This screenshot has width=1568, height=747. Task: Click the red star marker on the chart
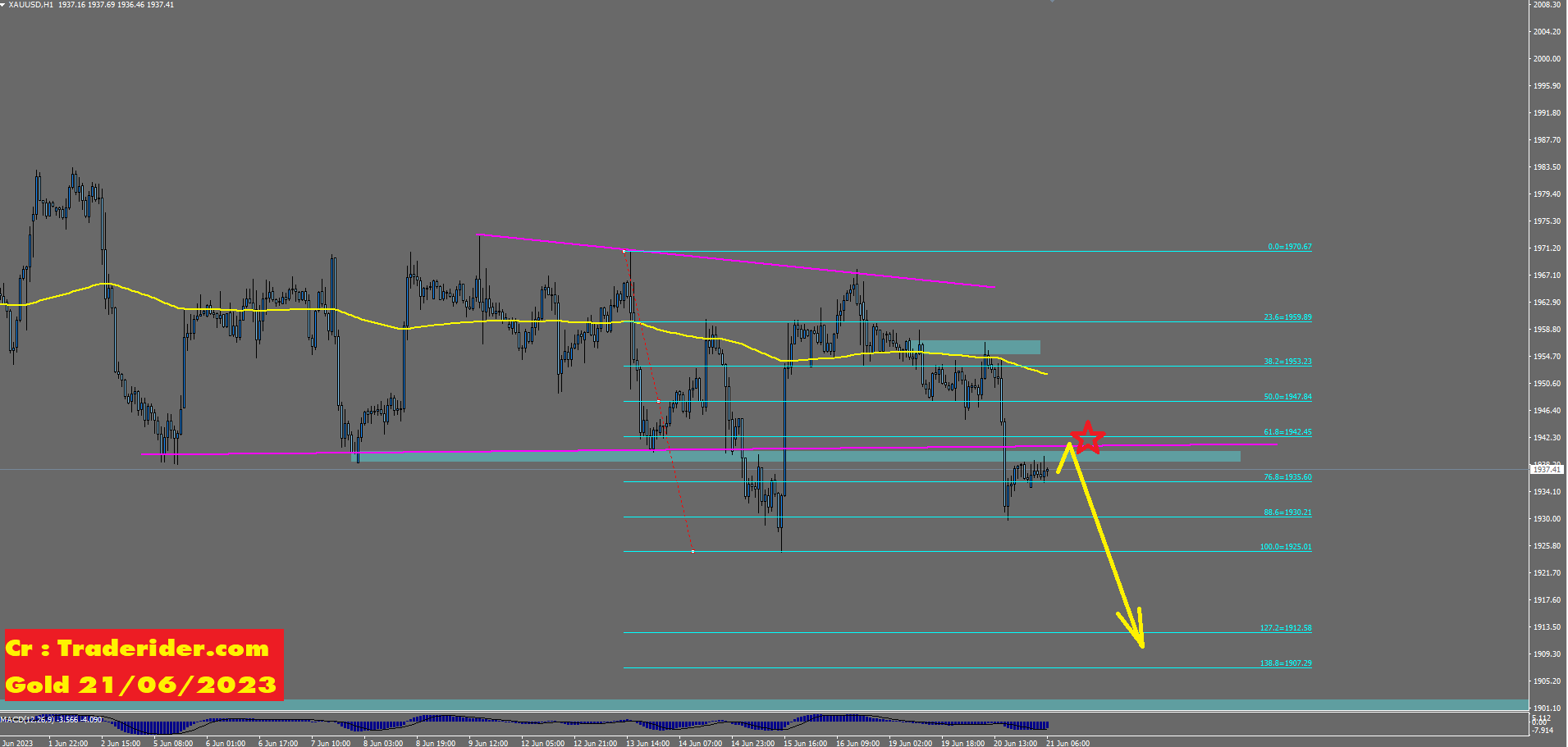click(x=1087, y=437)
